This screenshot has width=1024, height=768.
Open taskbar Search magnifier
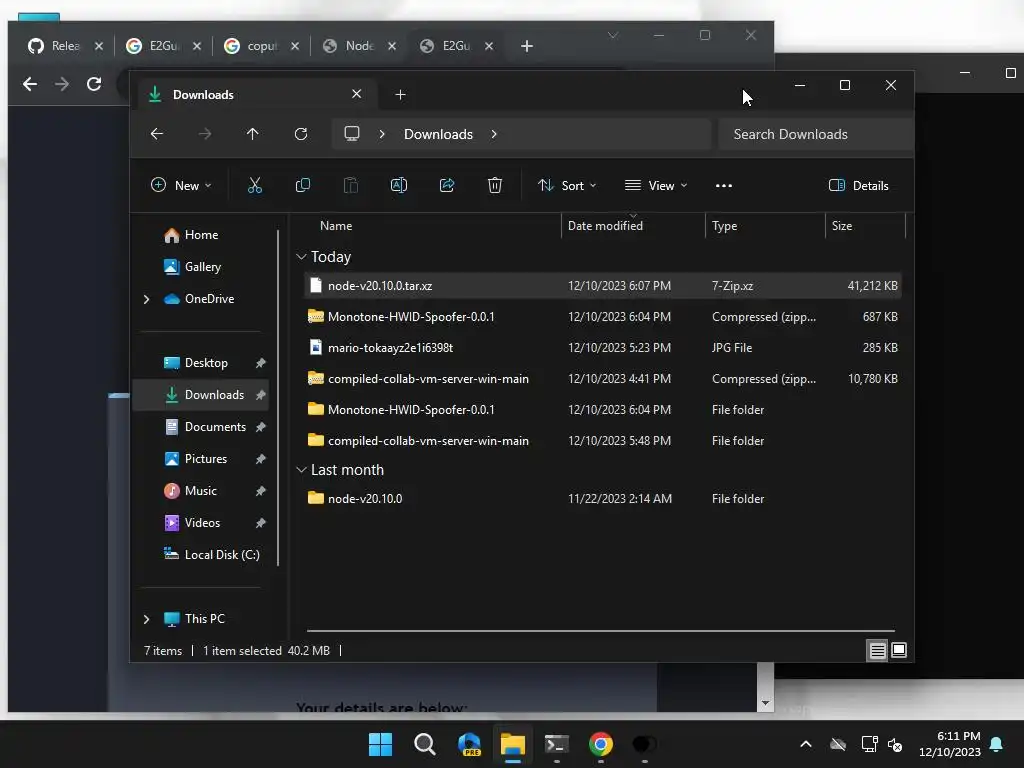click(424, 744)
